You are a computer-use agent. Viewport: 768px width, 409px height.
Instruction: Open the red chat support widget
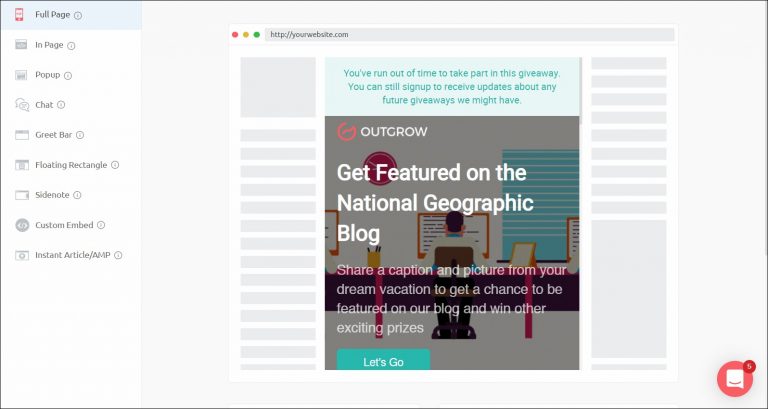[x=734, y=379]
